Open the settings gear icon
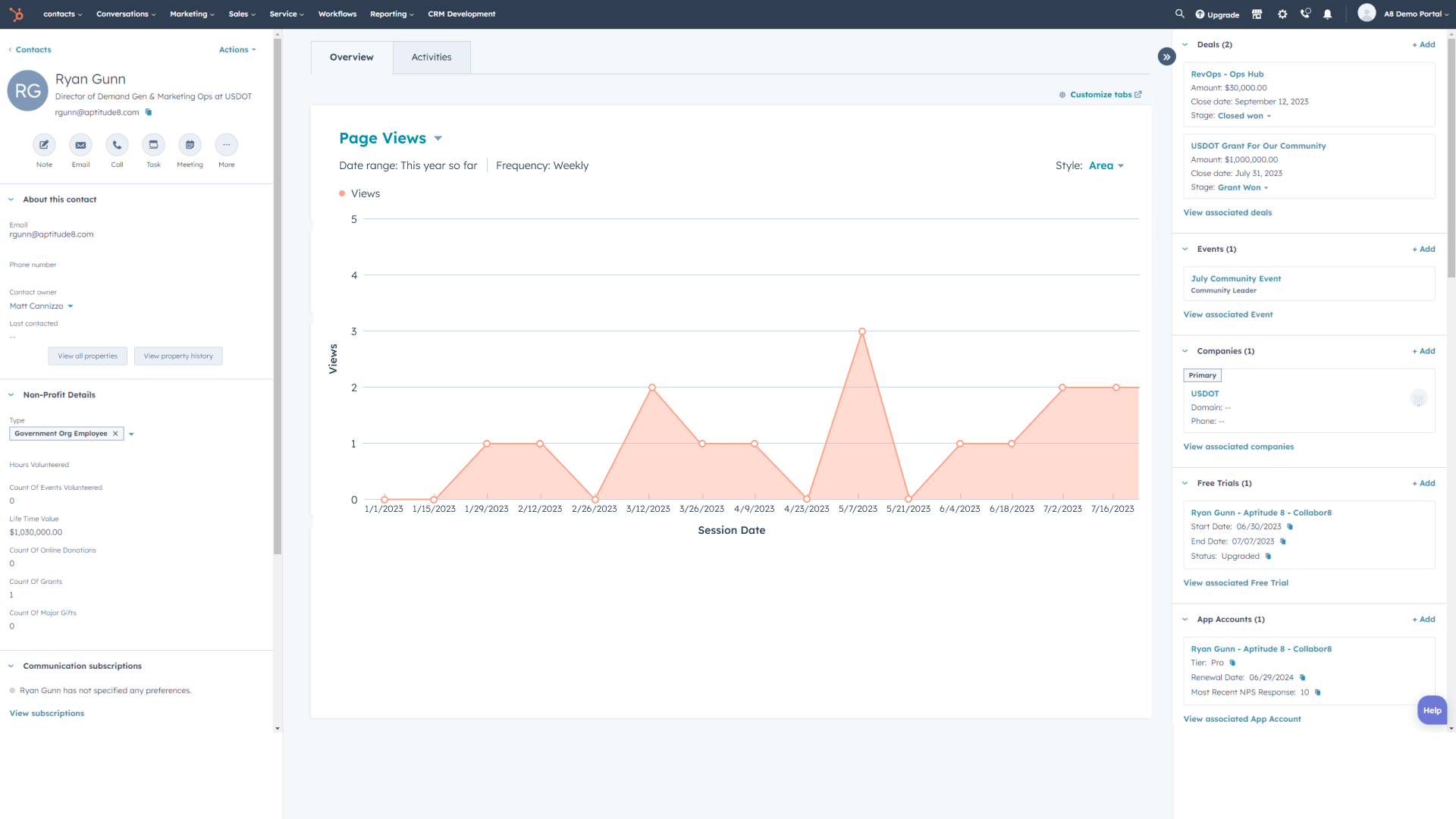Viewport: 1456px width, 819px height. point(1282,14)
